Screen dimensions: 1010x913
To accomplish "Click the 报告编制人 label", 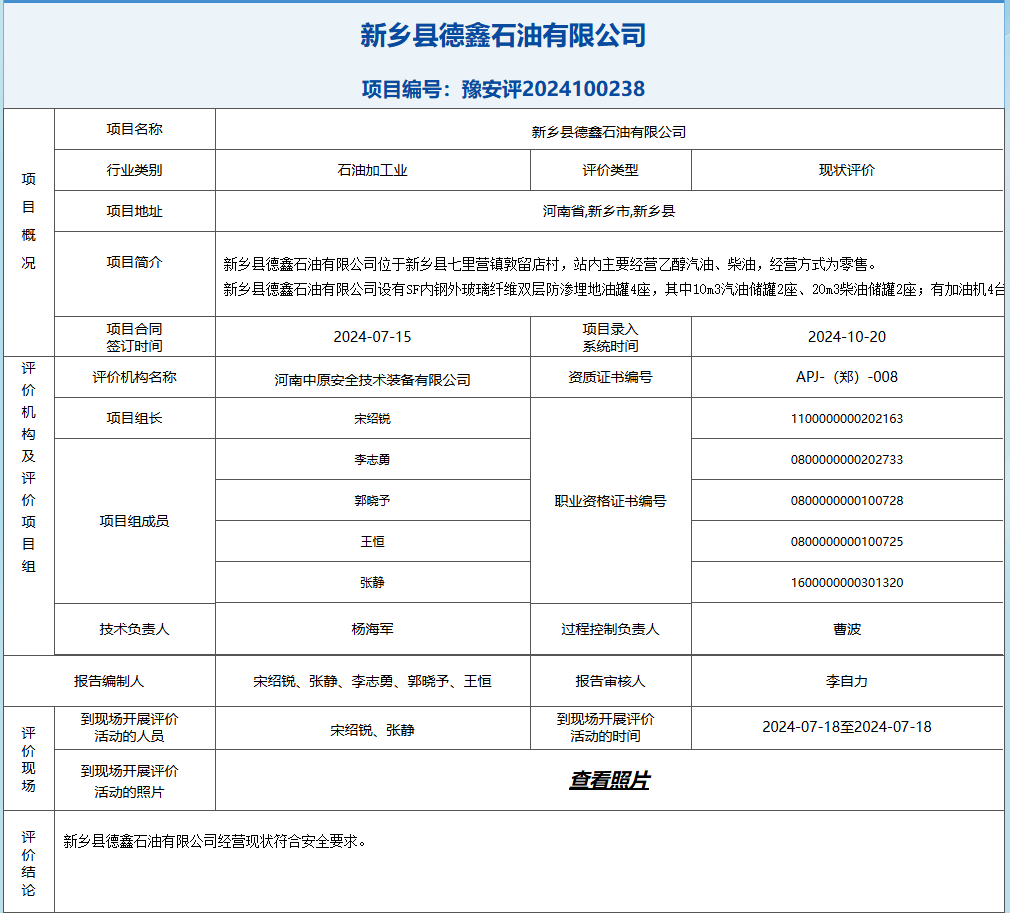I will (109, 681).
